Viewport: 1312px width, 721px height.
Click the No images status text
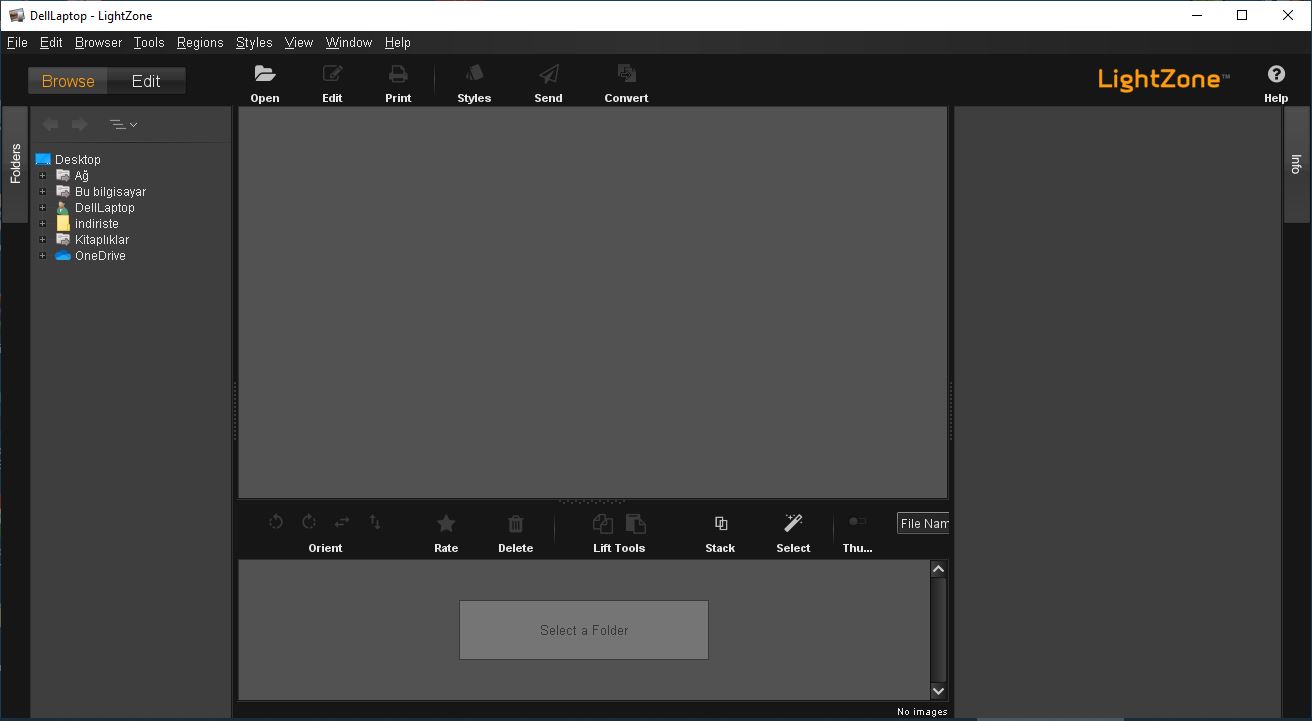click(922, 712)
